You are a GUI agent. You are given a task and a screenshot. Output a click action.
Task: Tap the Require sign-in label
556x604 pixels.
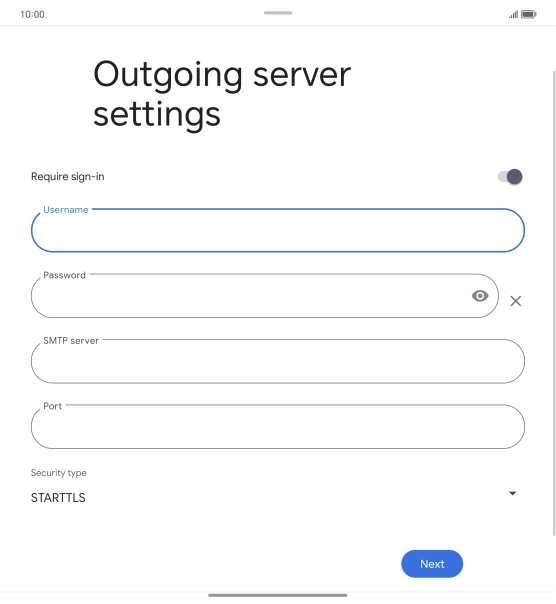67,176
